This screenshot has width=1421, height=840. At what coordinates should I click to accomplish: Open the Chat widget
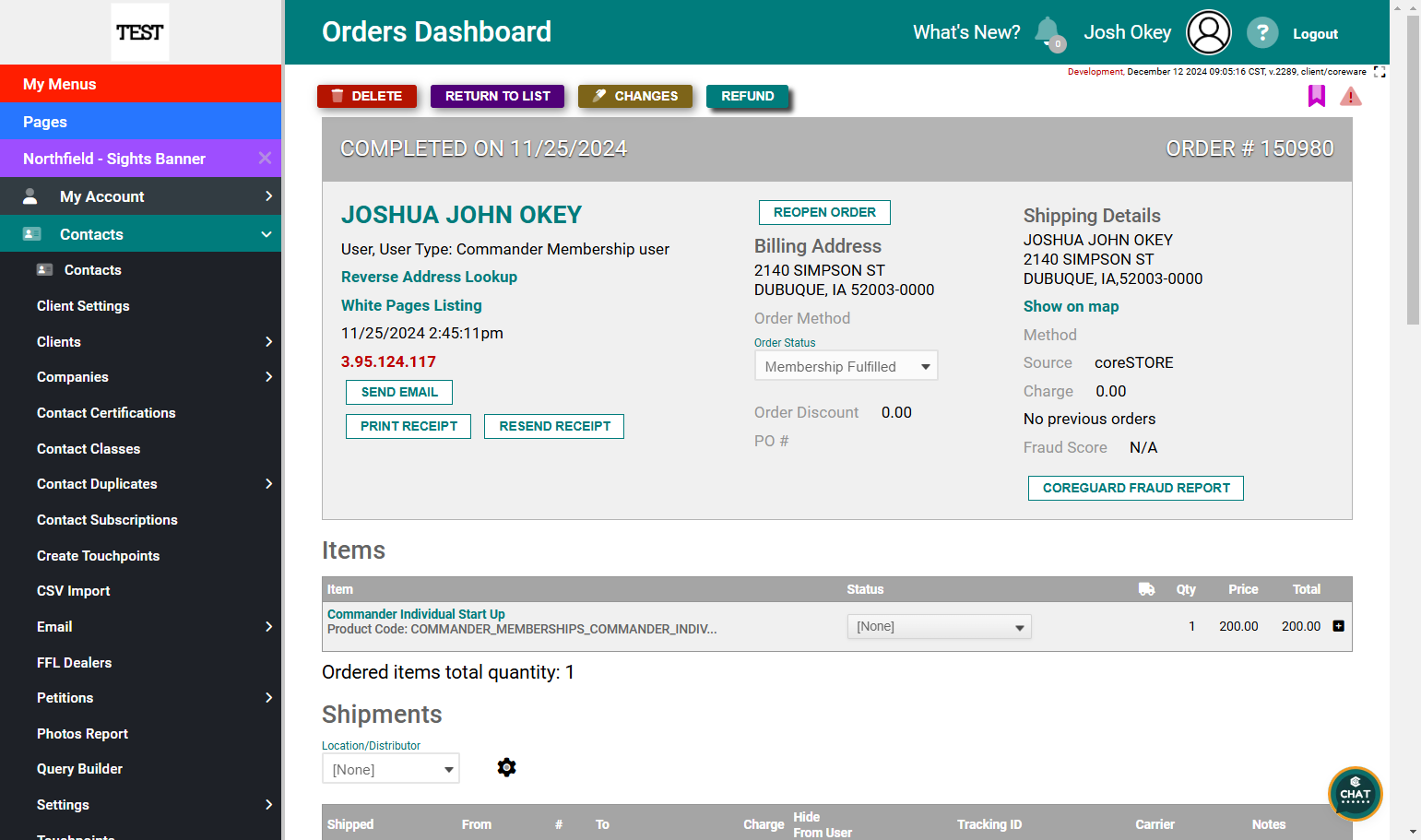click(x=1356, y=794)
